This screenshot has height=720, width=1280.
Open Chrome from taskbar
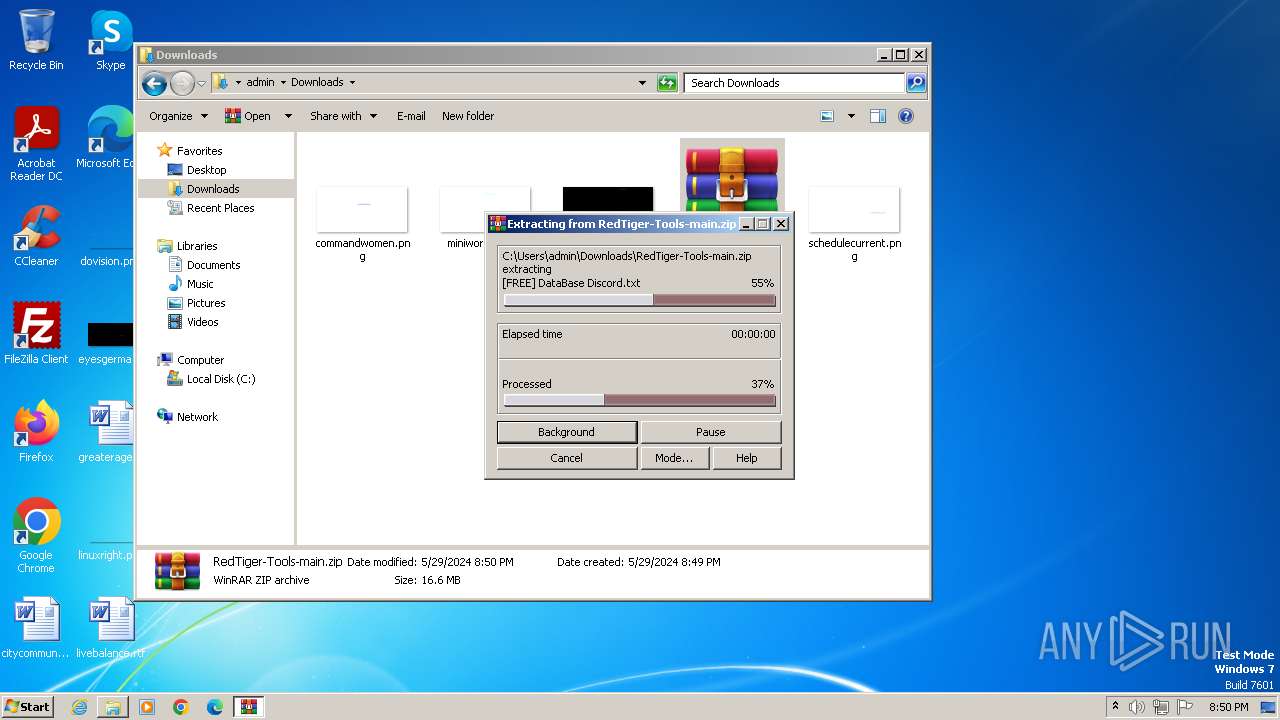(181, 707)
